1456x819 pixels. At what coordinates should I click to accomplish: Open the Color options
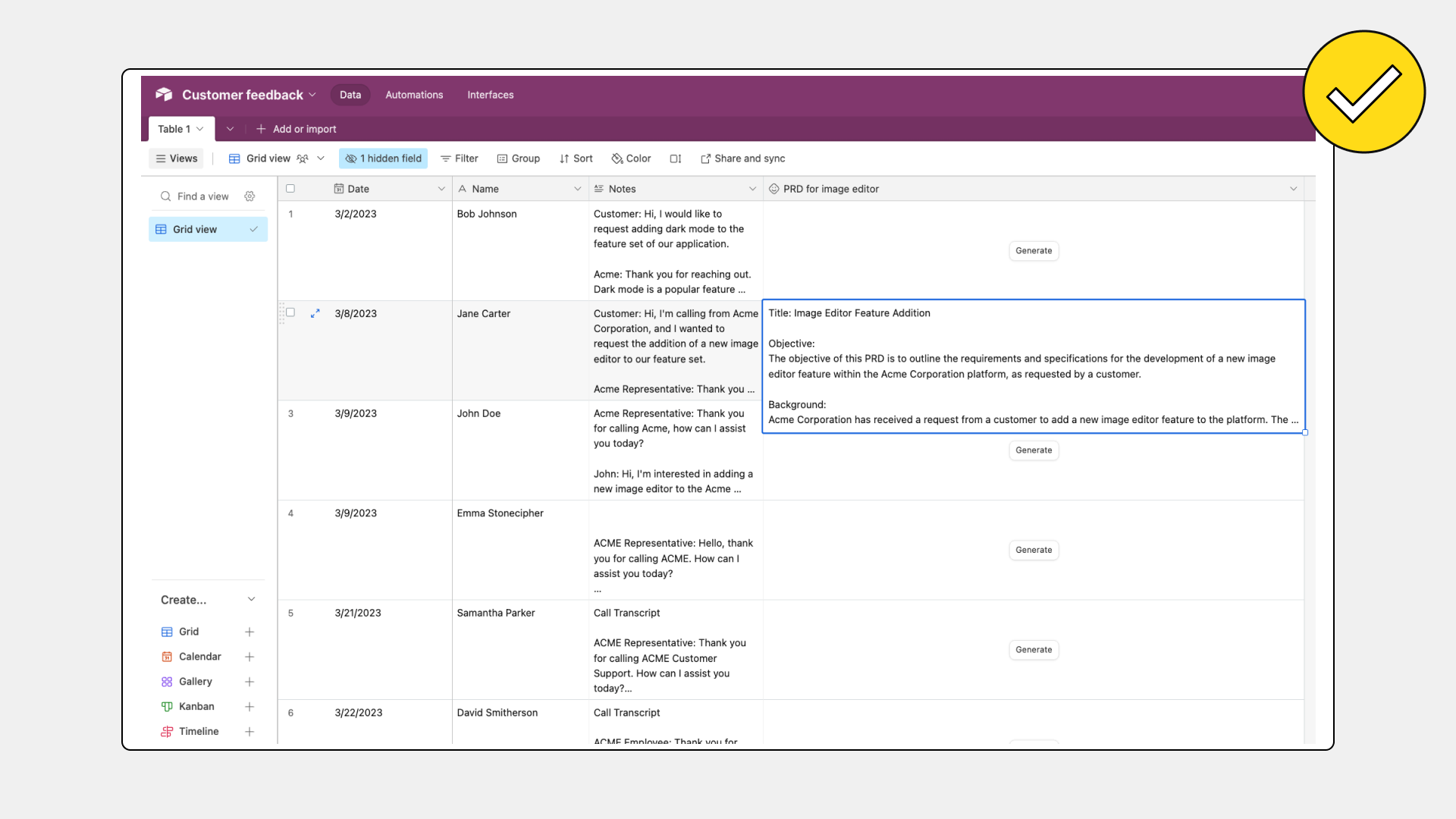point(631,158)
